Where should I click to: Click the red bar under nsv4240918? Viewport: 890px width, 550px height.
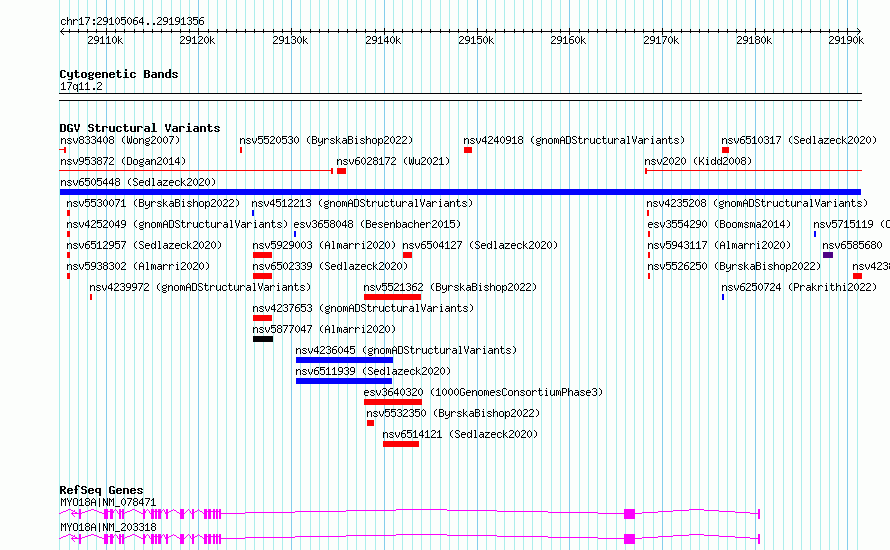[468, 150]
